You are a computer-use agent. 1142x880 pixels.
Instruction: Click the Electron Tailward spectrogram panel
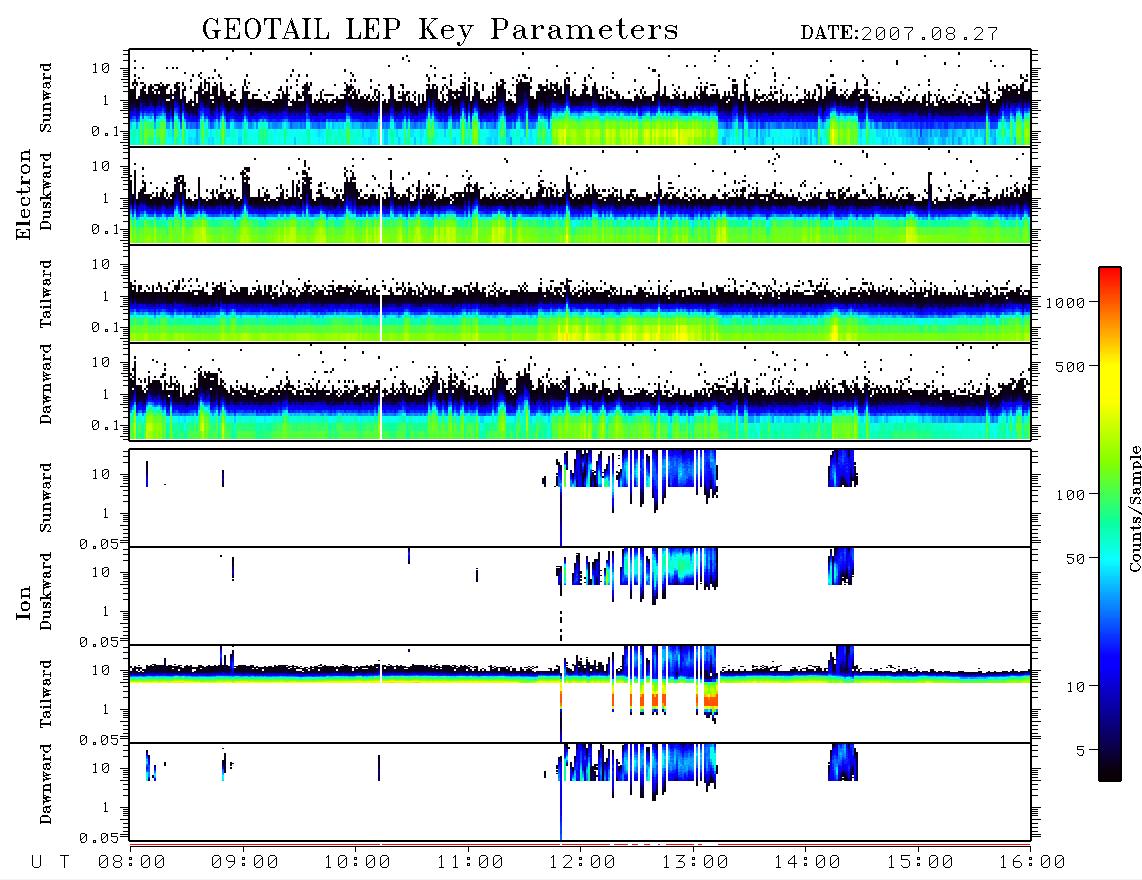pyautogui.click(x=580, y=294)
